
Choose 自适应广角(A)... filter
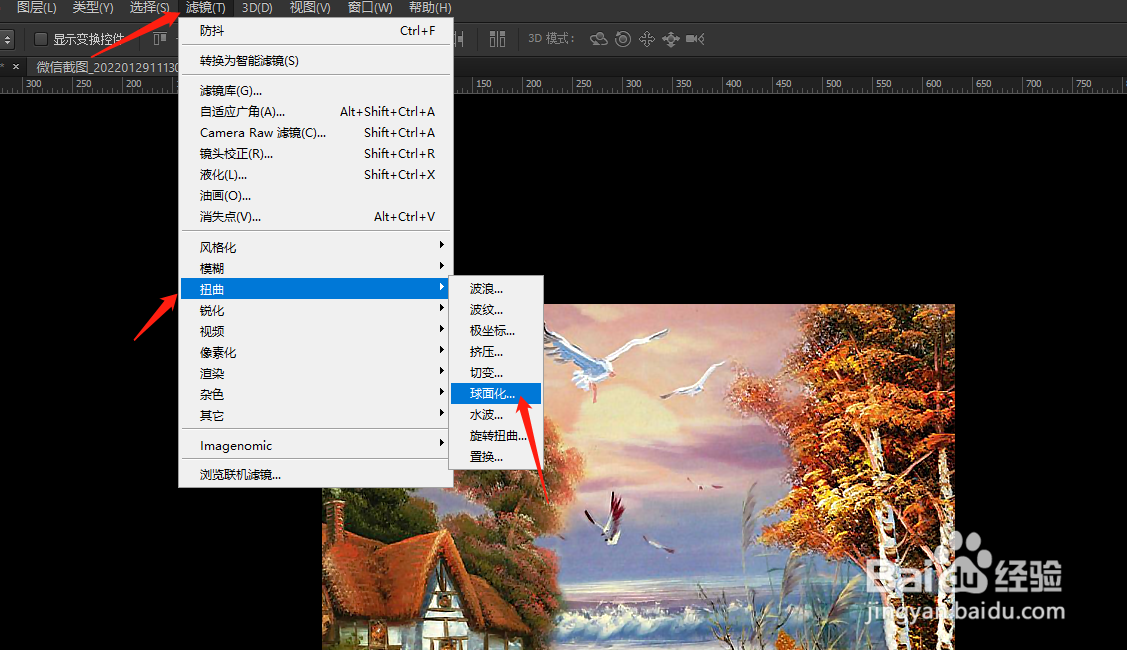click(316, 111)
